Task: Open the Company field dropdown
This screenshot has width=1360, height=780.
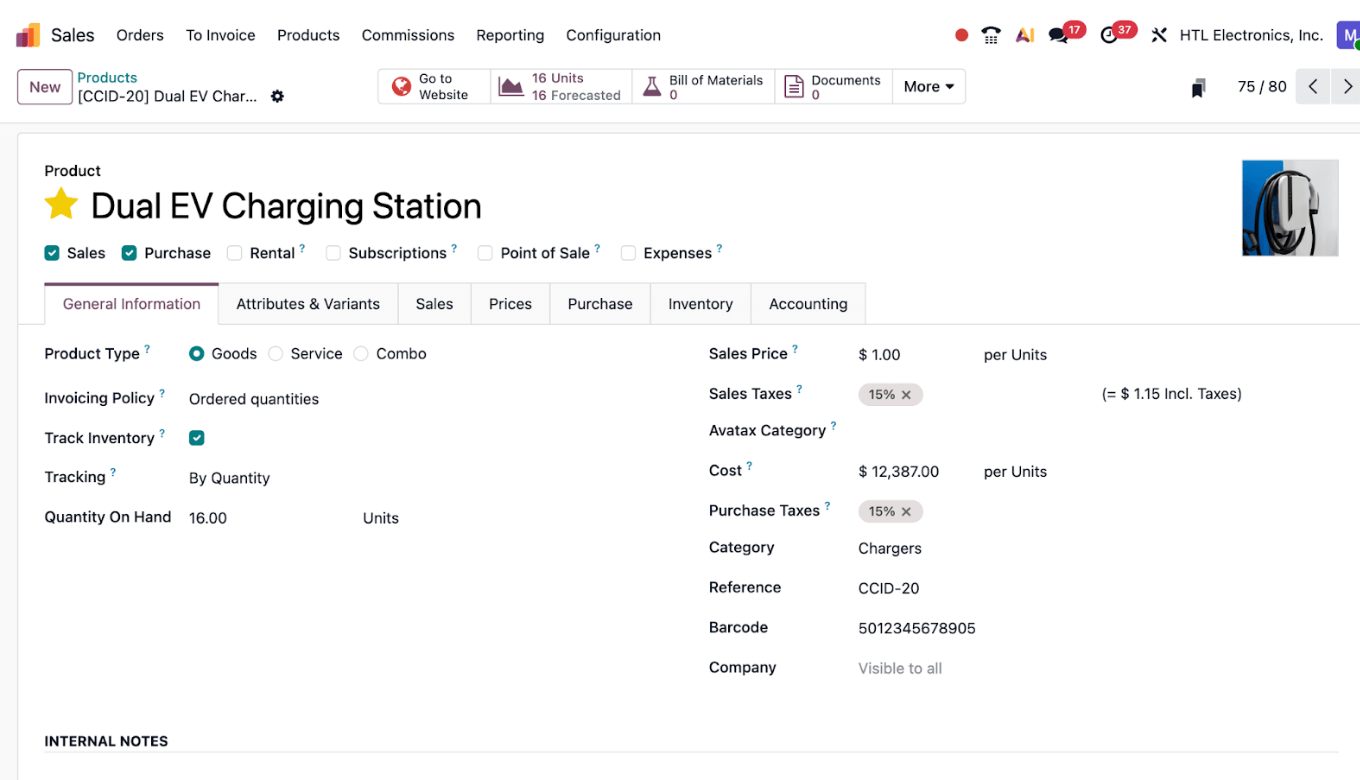Action: point(900,668)
